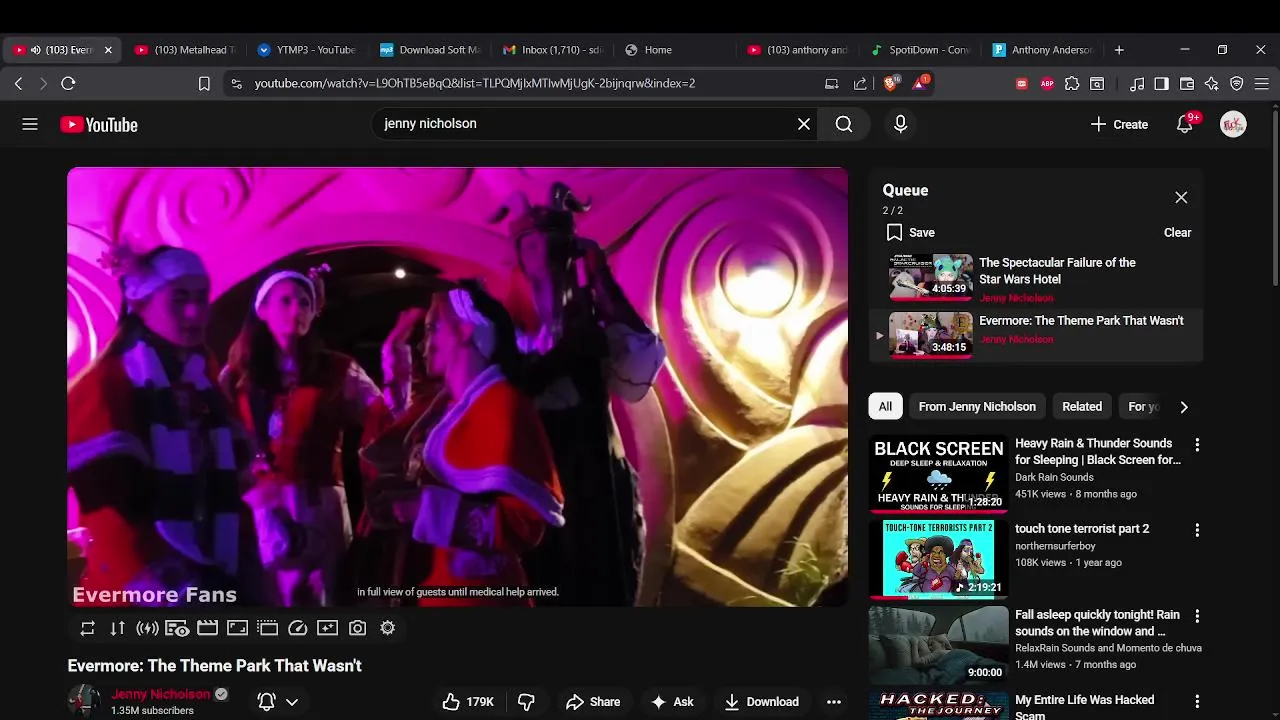
Task: Click the Download button below the video
Action: pos(762,702)
